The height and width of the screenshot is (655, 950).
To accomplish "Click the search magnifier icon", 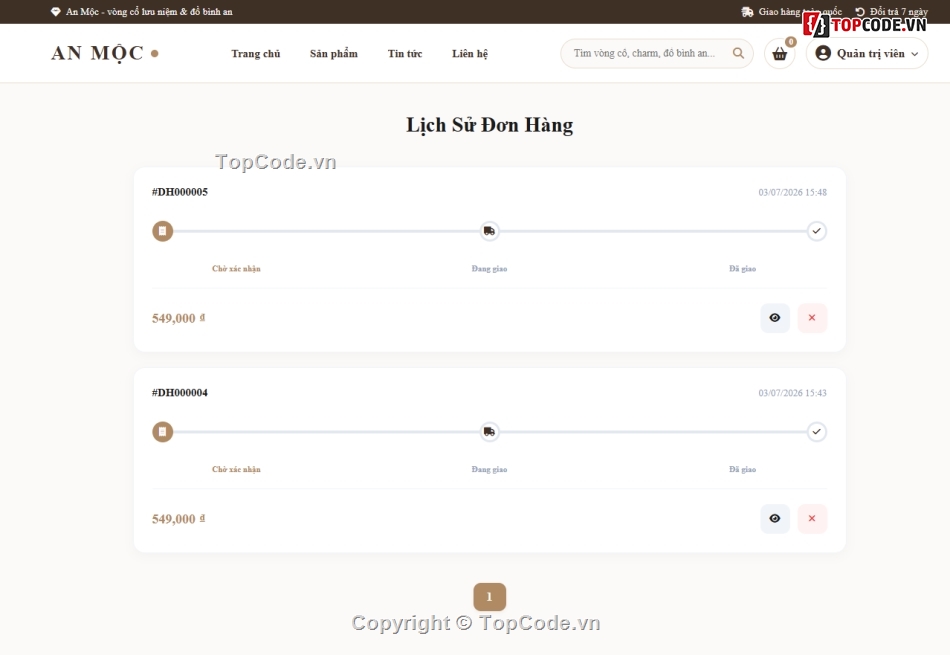I will coord(738,53).
